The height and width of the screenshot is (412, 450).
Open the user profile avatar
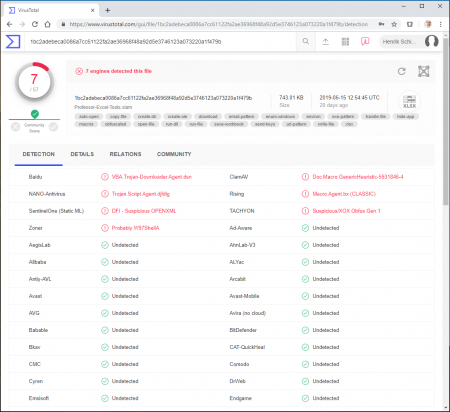(431, 41)
